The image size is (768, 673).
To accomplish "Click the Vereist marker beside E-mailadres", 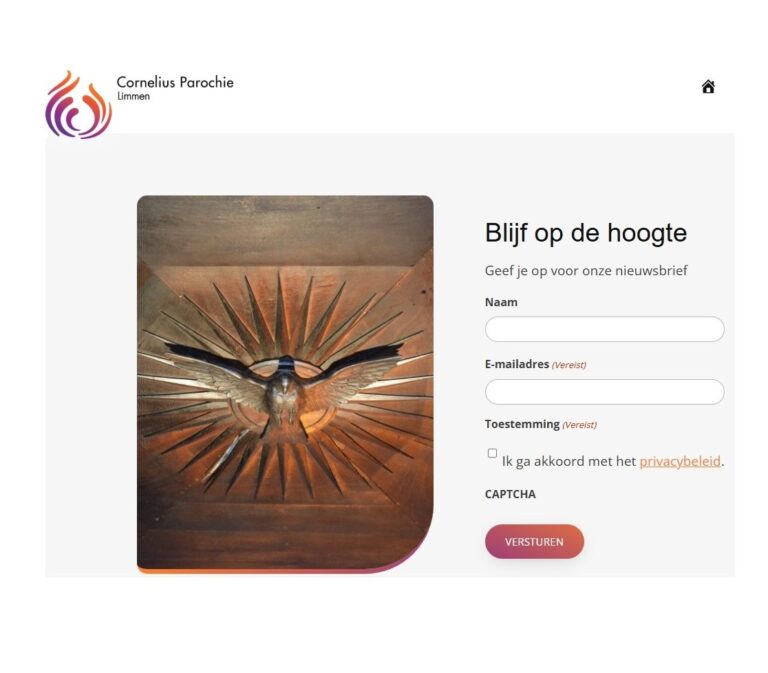I will tap(569, 365).
